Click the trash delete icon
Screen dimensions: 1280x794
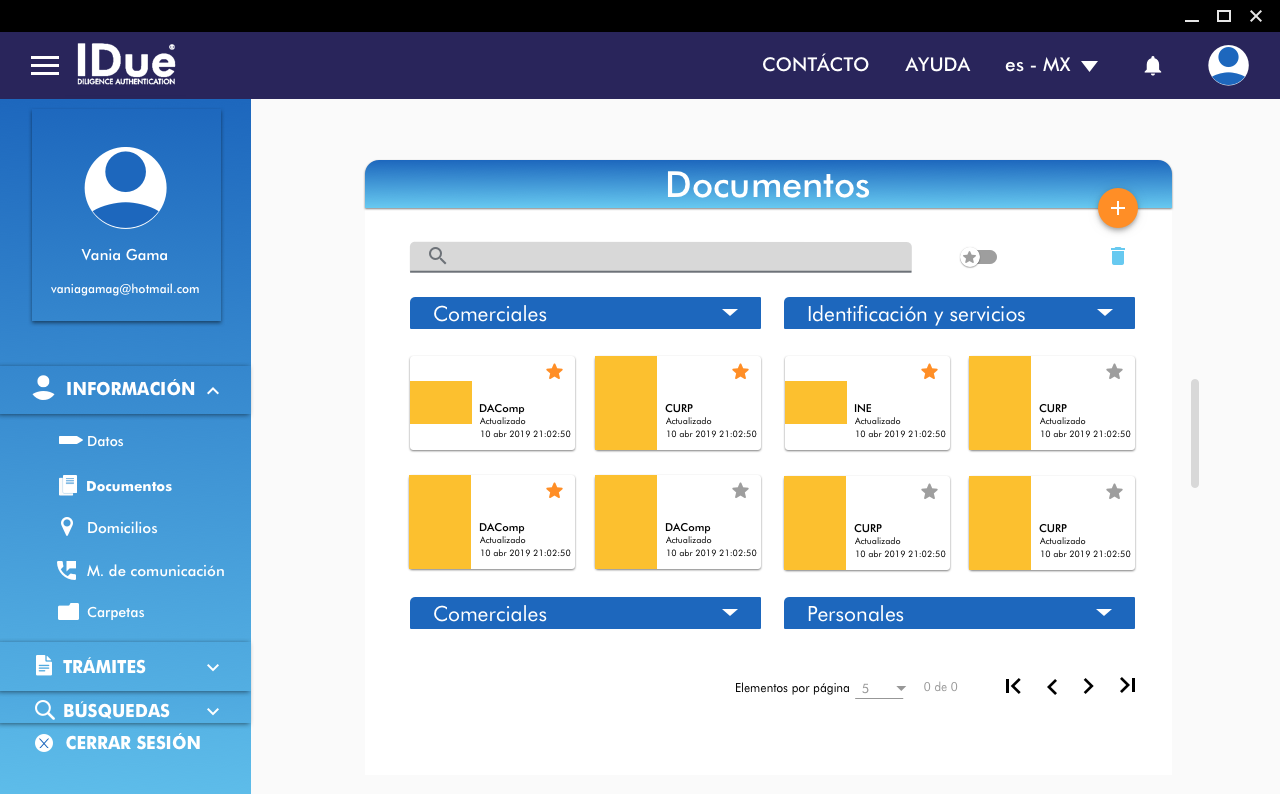(x=1117, y=257)
